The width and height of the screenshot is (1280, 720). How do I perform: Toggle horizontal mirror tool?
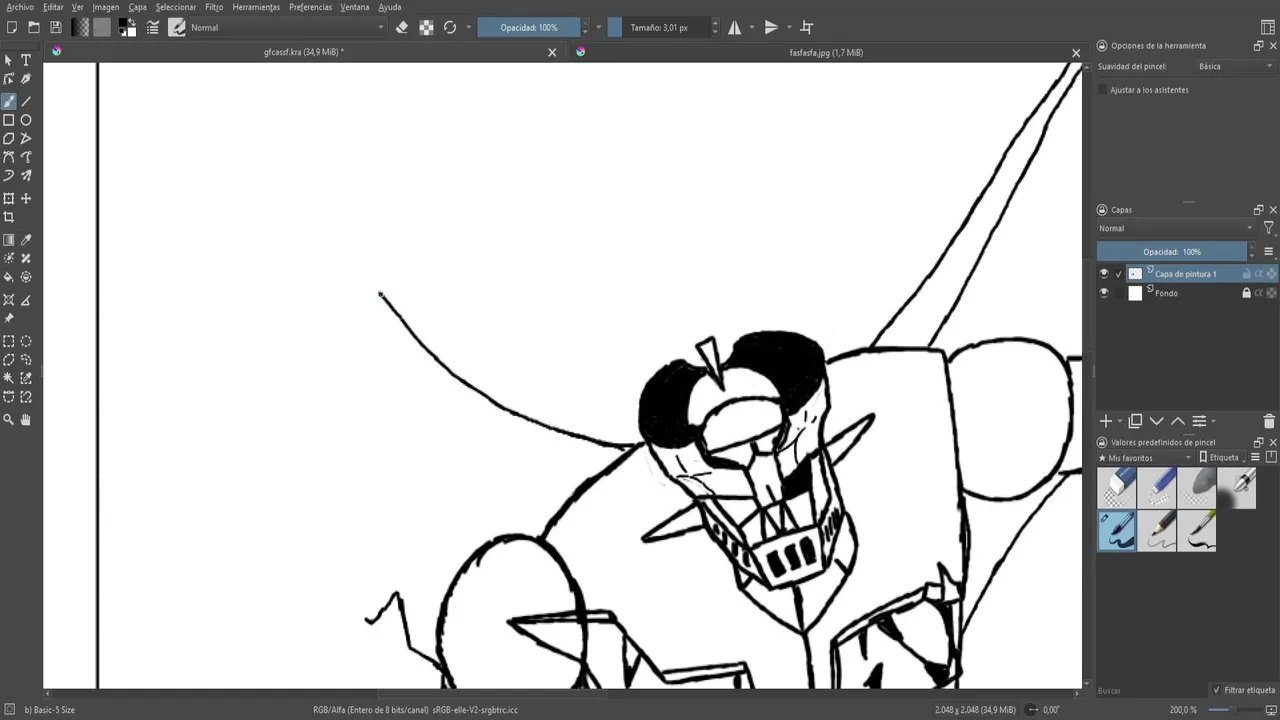click(735, 28)
